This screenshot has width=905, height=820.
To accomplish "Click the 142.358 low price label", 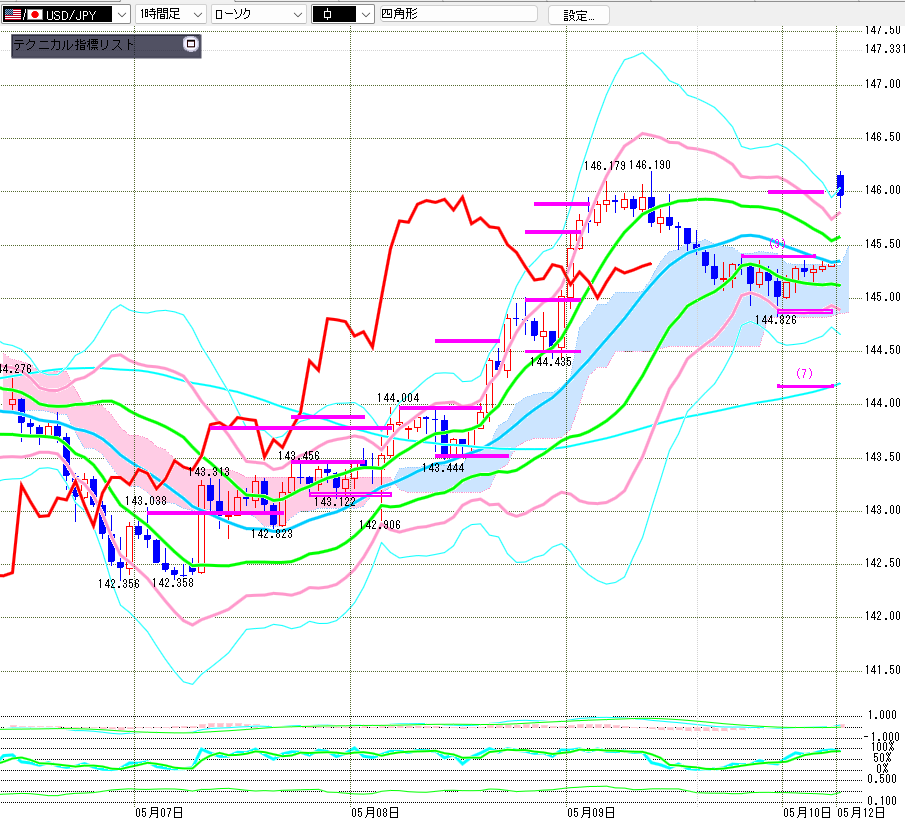I will click(x=173, y=583).
